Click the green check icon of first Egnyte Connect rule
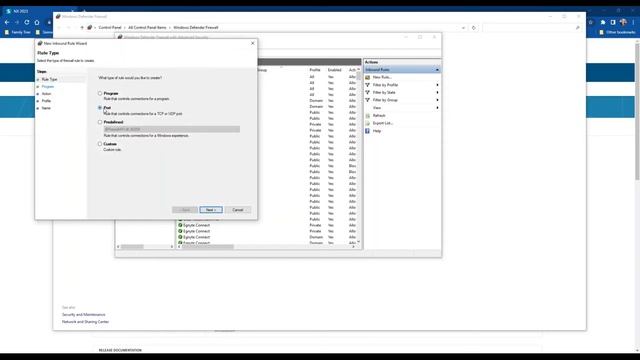The image size is (640, 360). 180,225
